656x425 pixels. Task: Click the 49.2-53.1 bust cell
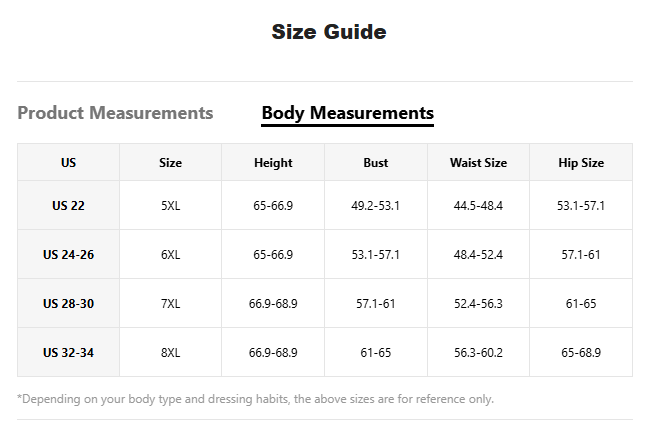[x=375, y=206]
